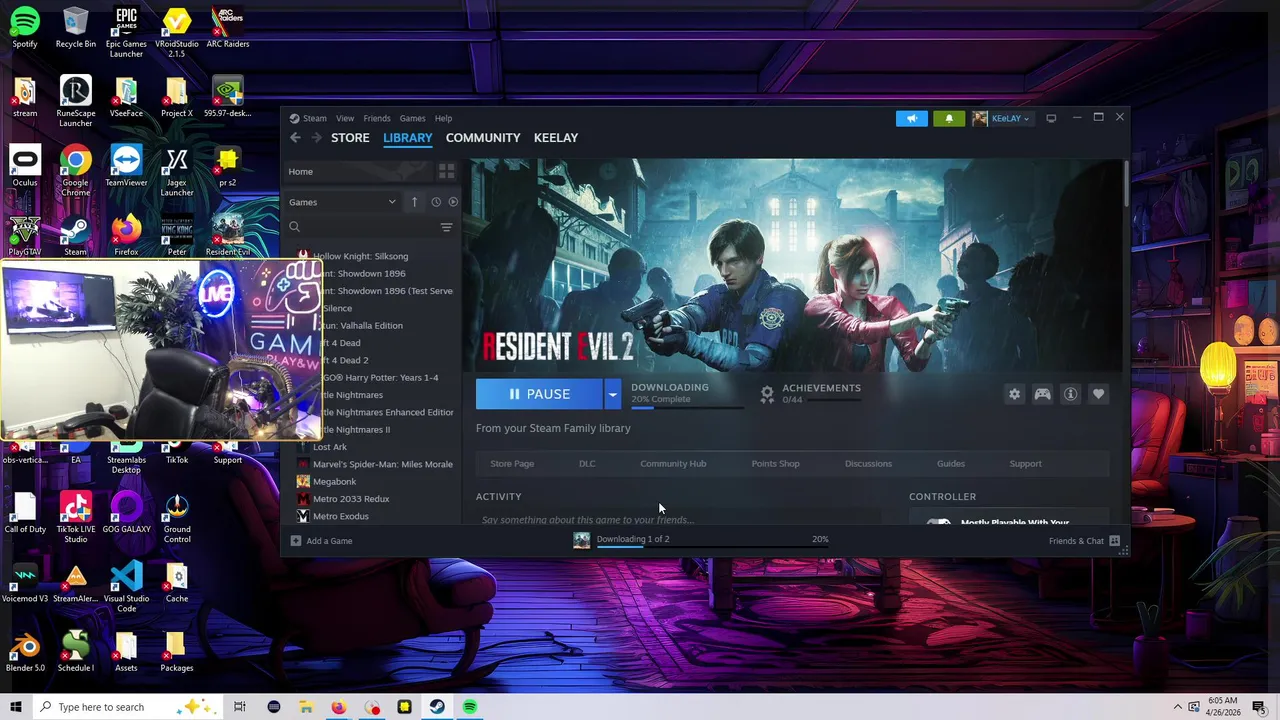The width and height of the screenshot is (1280, 720).
Task: Go back with the Steam back arrow
Action: point(295,138)
